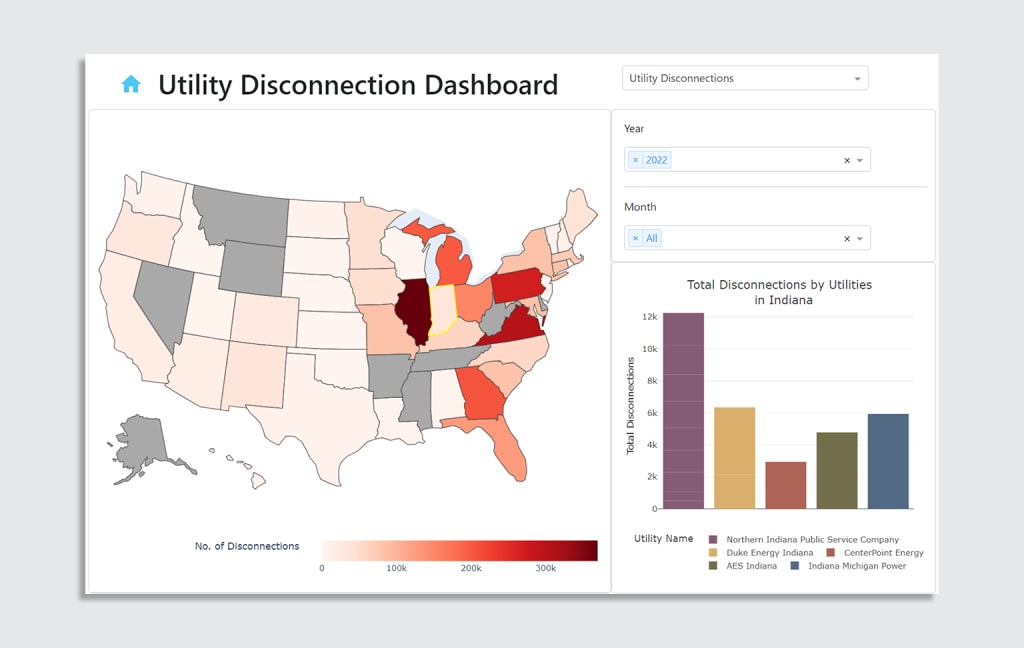The height and width of the screenshot is (648, 1024).
Task: Remove the 'All' month chip via its ×
Action: tap(635, 238)
